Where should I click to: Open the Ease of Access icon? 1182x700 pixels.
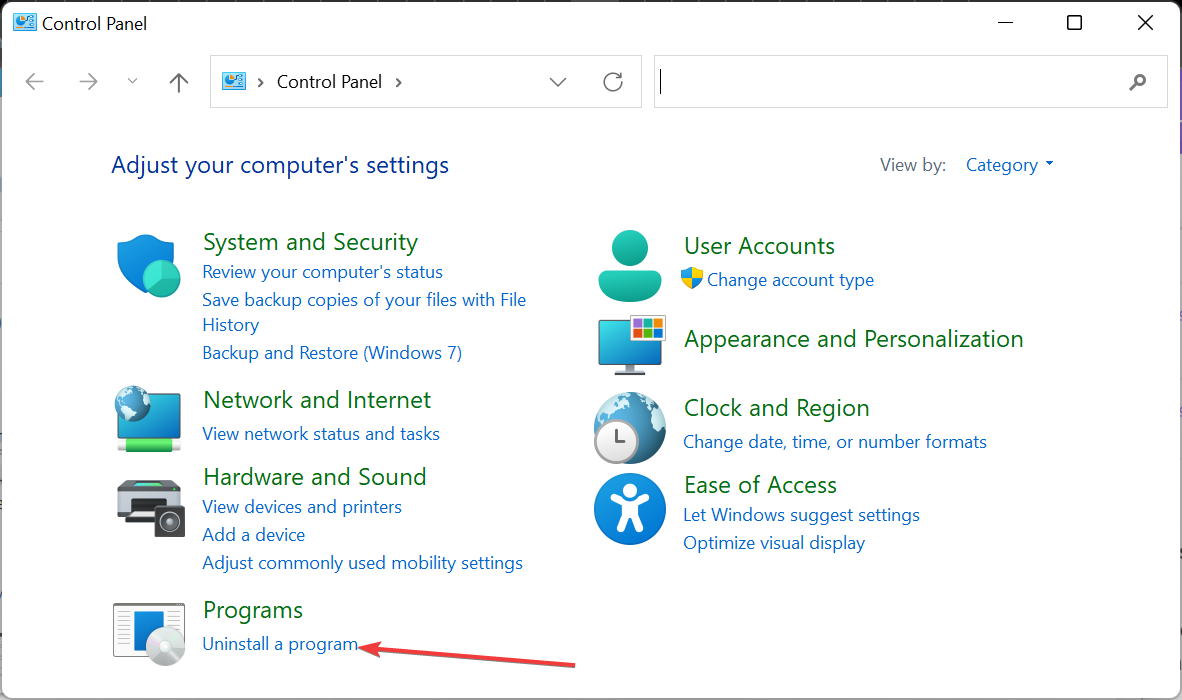pyautogui.click(x=630, y=509)
